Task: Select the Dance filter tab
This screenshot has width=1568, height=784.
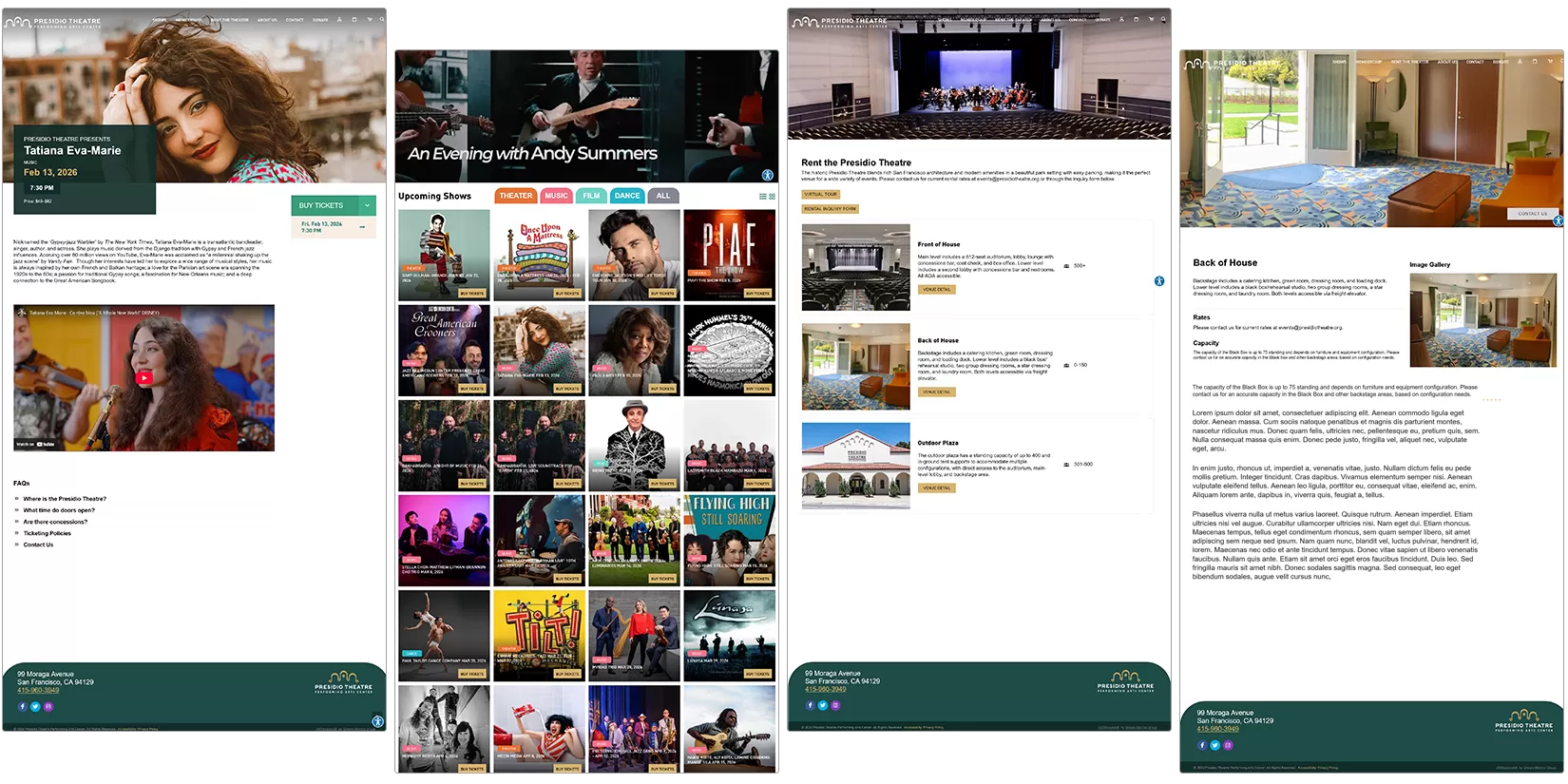Action: point(627,196)
